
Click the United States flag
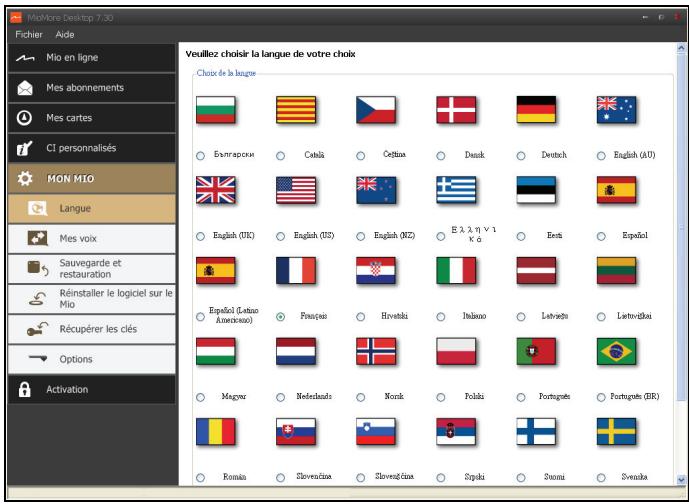pos(296,190)
